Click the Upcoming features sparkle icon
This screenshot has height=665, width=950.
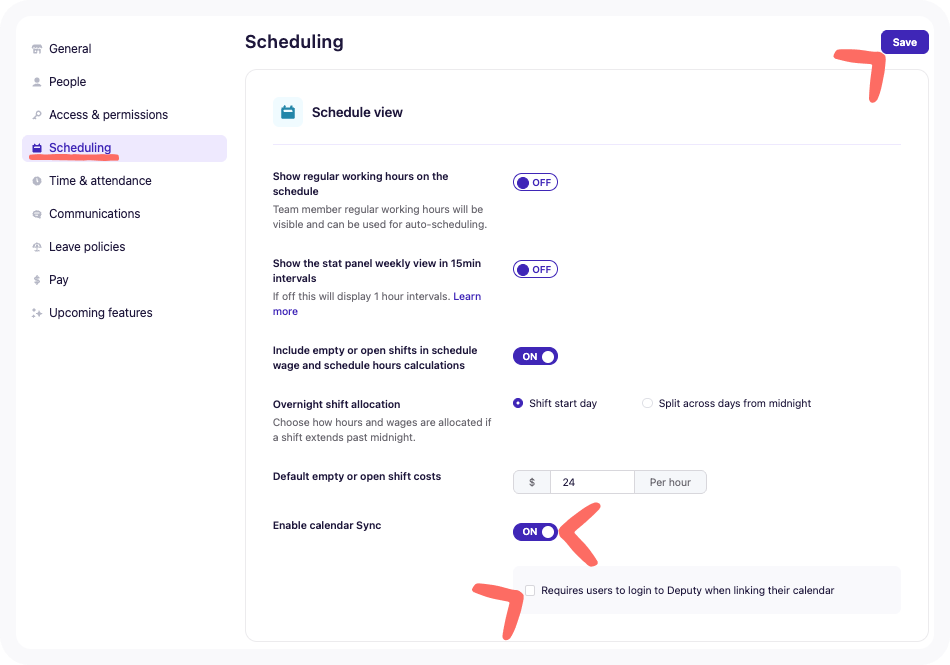(37, 313)
